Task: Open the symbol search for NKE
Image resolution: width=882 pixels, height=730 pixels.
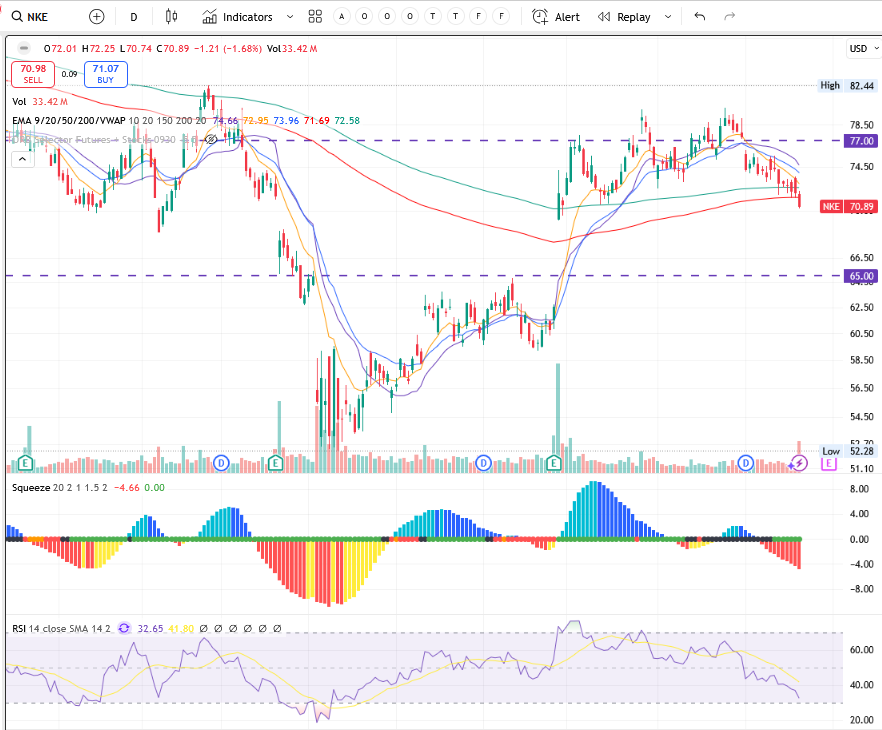Action: (x=30, y=16)
